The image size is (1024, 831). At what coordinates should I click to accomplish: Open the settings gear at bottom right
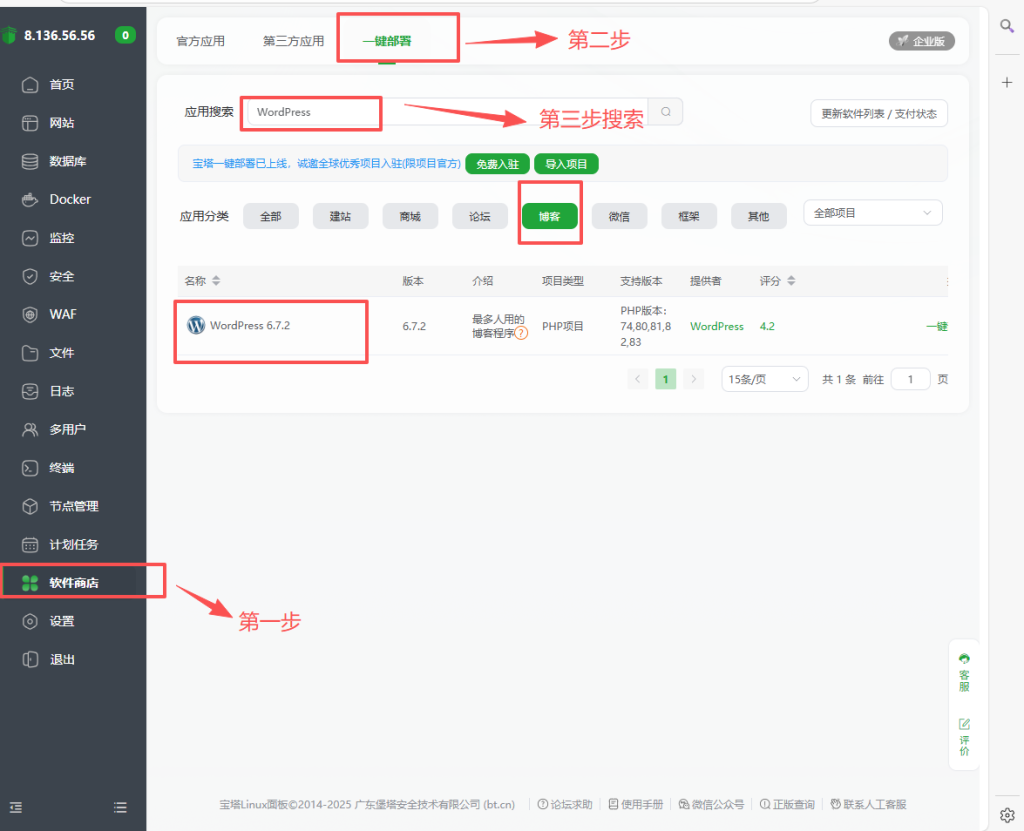click(x=1007, y=814)
